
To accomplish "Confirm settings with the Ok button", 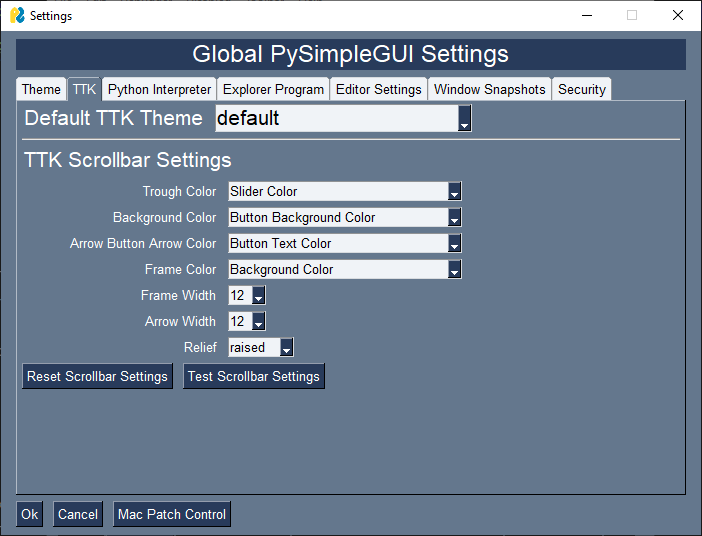I will pos(30,514).
